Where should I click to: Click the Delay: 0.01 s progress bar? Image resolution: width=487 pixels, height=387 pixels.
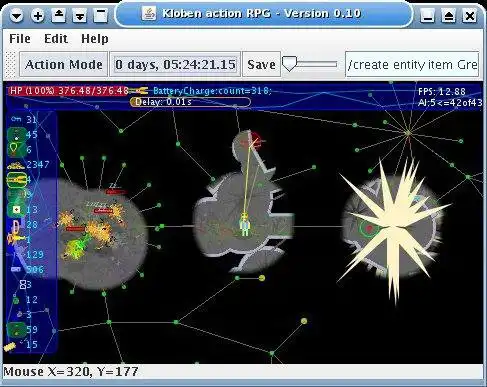click(x=190, y=102)
